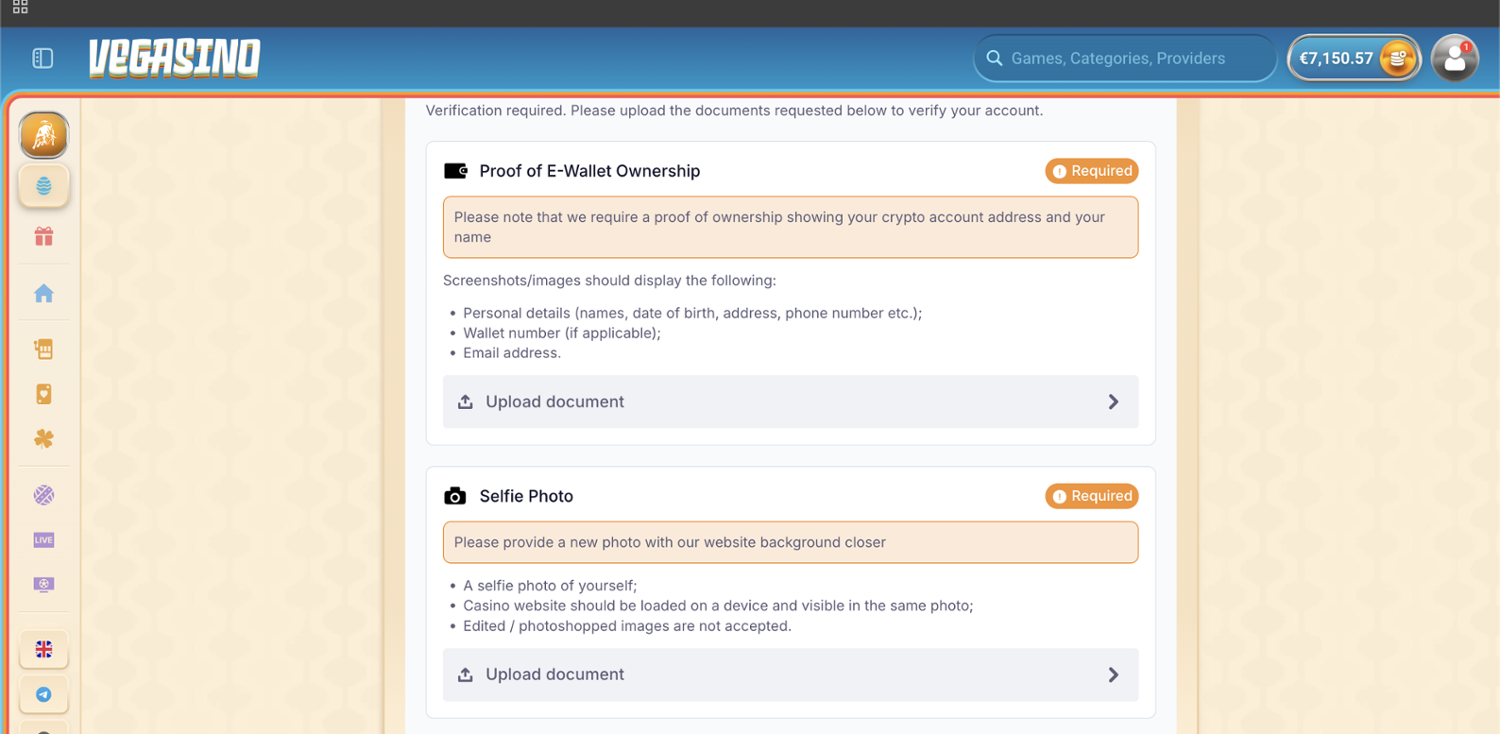This screenshot has height=734, width=1500.
Task: Go to home via house icon
Action: pos(44,294)
